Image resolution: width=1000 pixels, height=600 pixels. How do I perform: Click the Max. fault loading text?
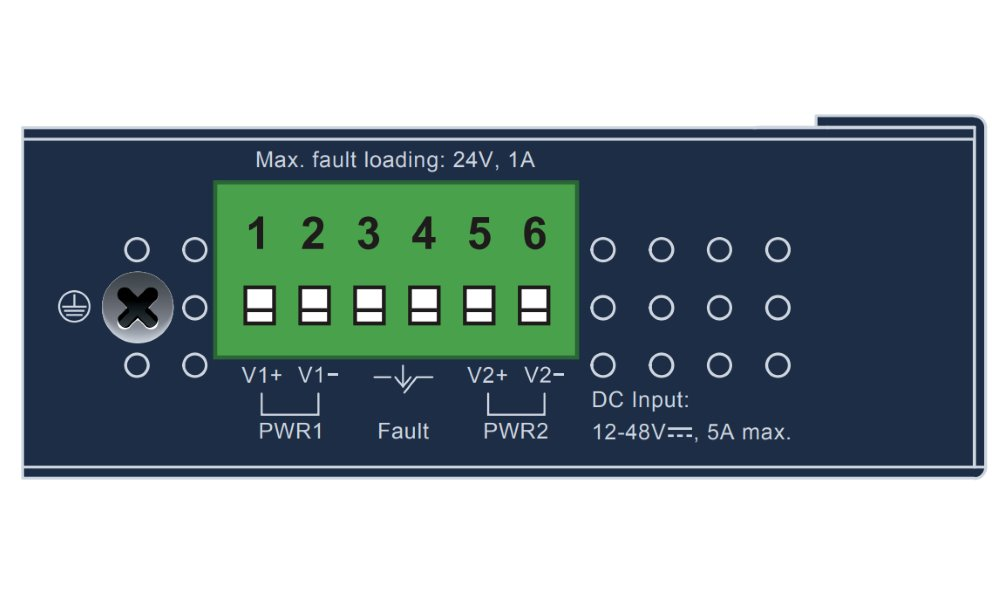click(395, 160)
